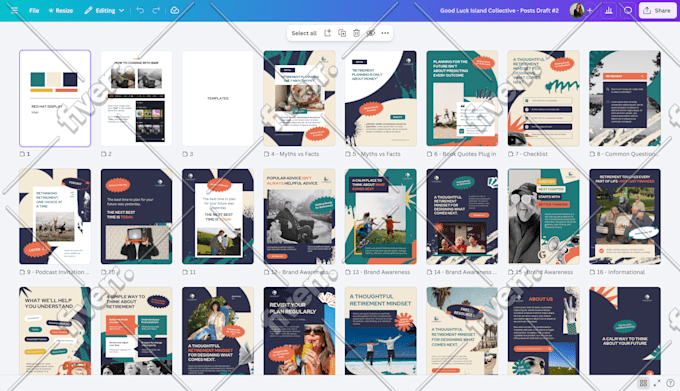Select 'A calm way to think' thumbnail
Viewport: 680px width, 391px height.
[625, 331]
